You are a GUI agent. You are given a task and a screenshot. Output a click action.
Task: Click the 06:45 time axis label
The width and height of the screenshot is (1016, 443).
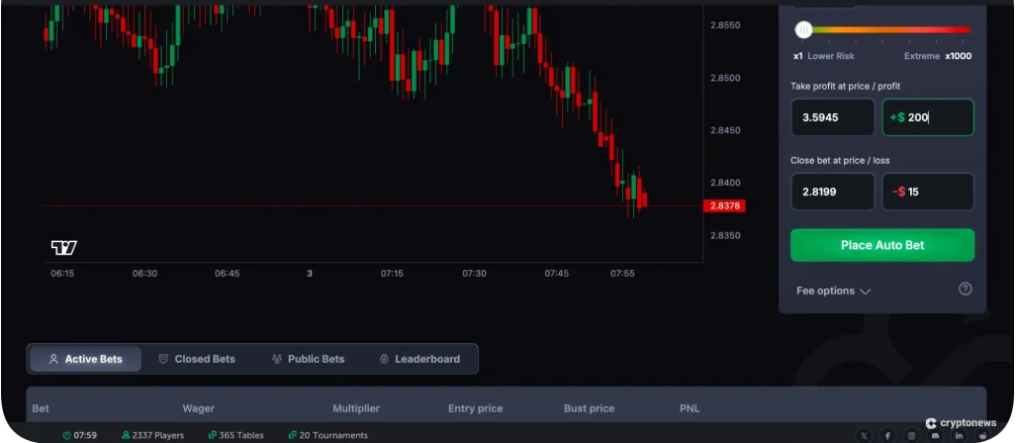pyautogui.click(x=227, y=273)
